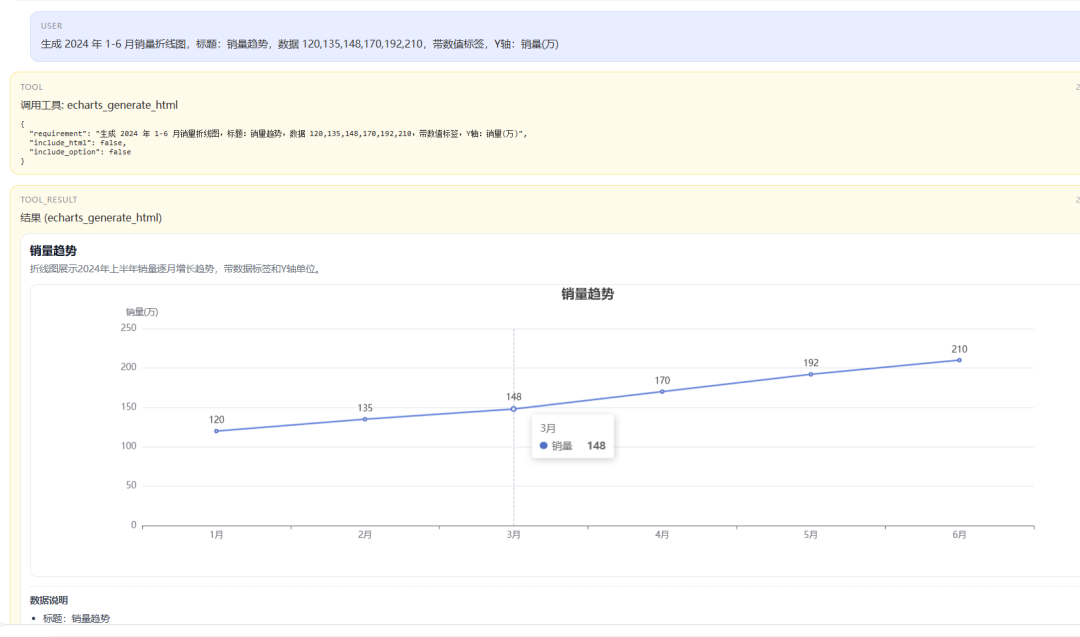Click the 50 y-axis tick label

(x=131, y=485)
